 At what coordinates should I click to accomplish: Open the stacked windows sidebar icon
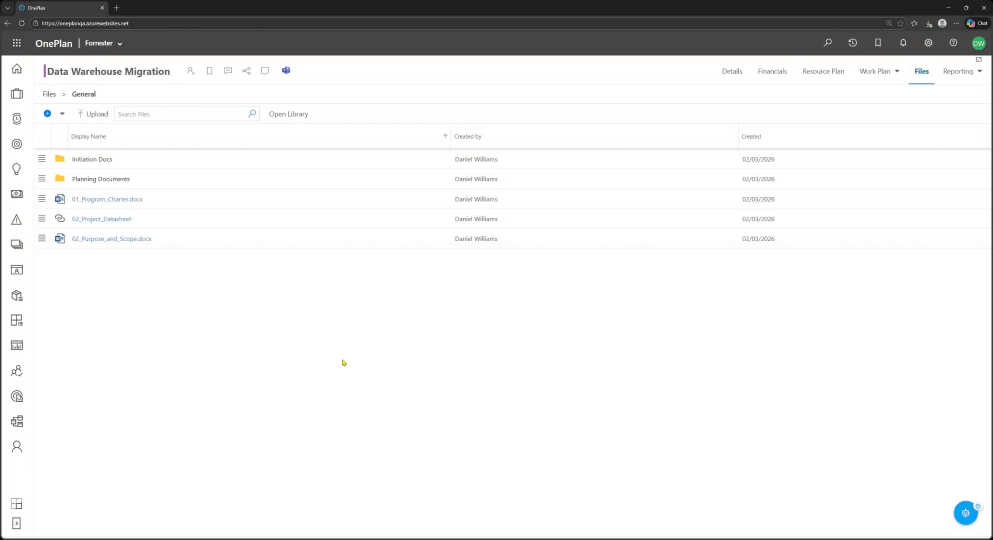(x=16, y=244)
